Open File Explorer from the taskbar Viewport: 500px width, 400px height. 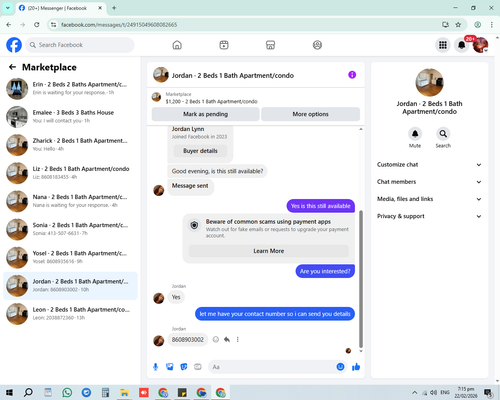point(124,393)
